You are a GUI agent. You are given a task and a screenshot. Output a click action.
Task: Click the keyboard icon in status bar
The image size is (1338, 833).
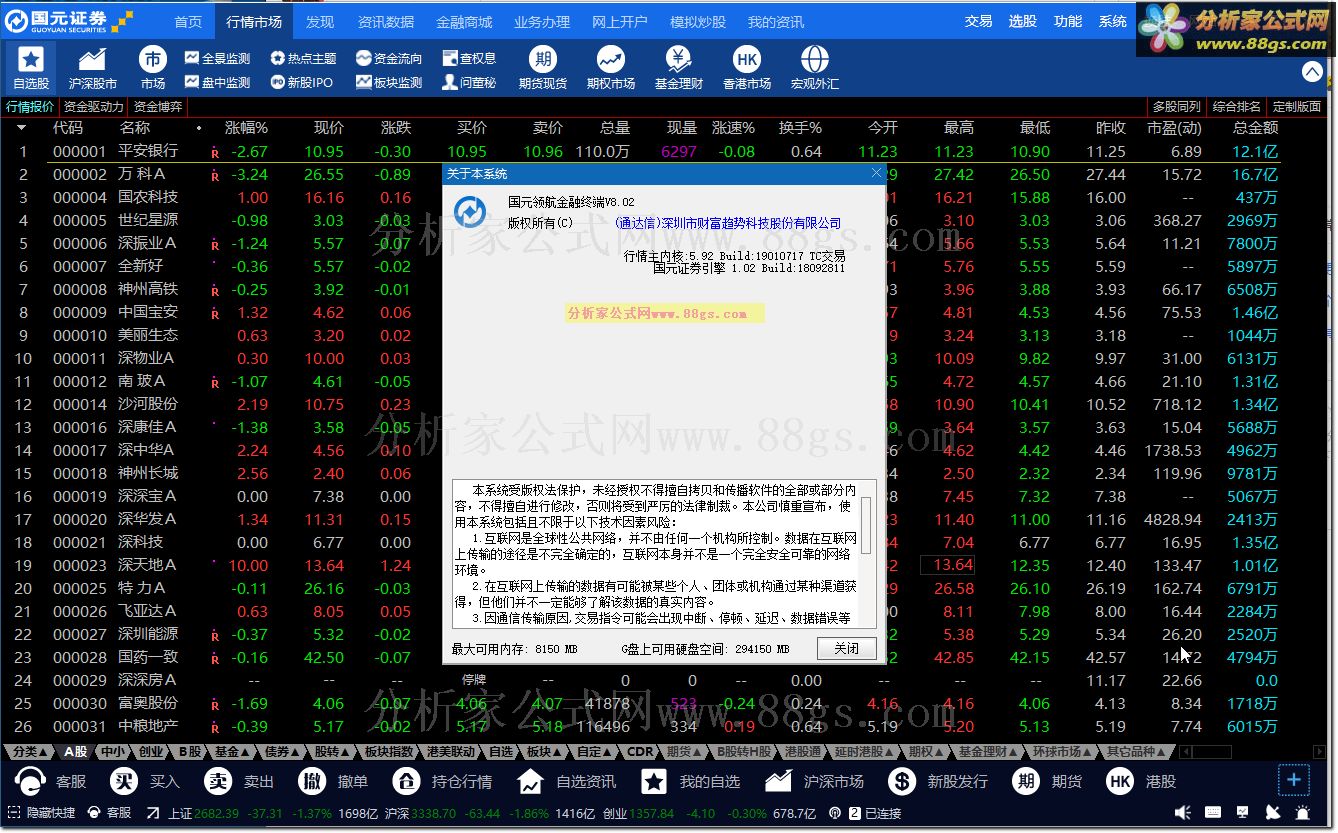[1213, 813]
